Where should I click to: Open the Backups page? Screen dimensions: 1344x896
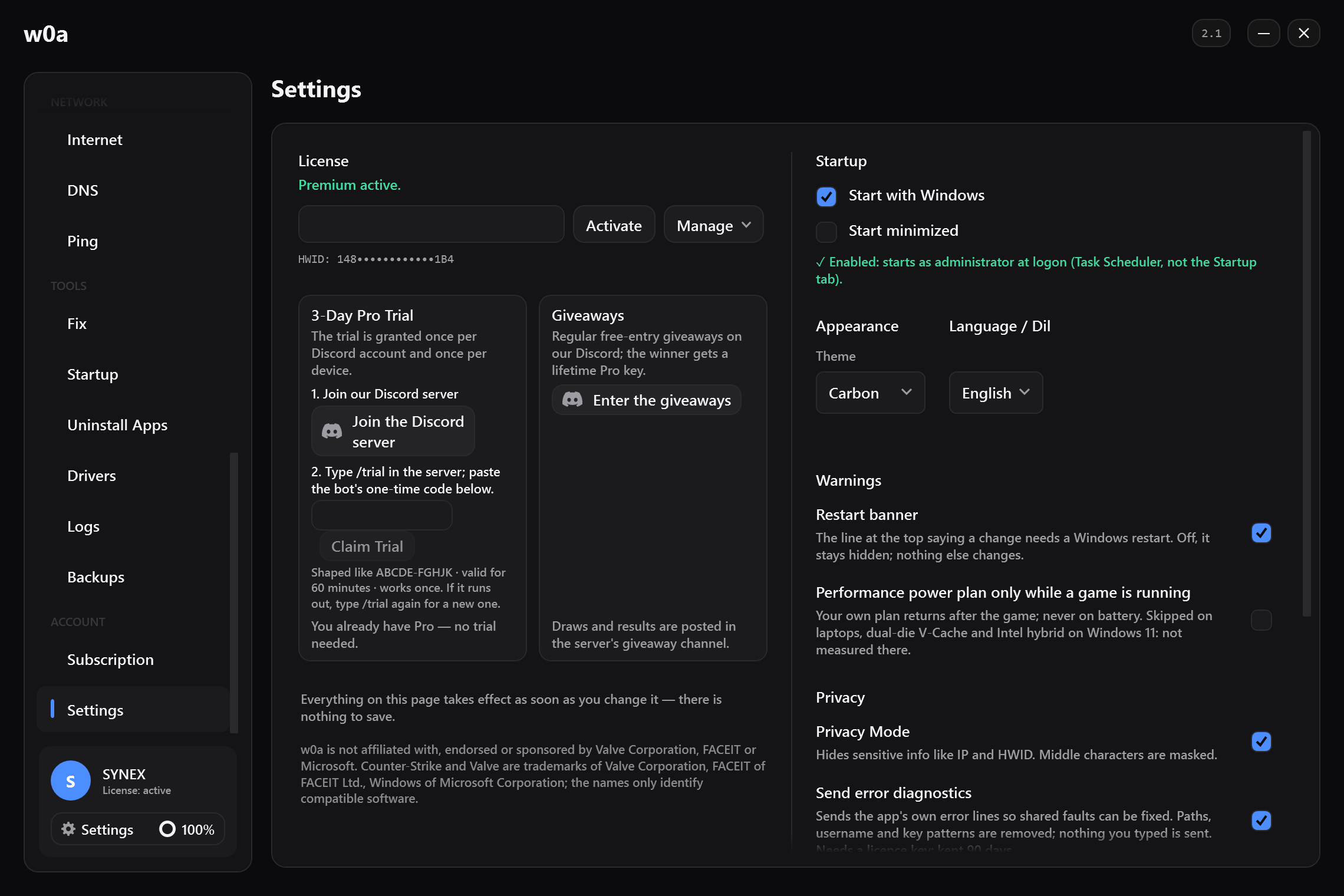tap(132, 578)
